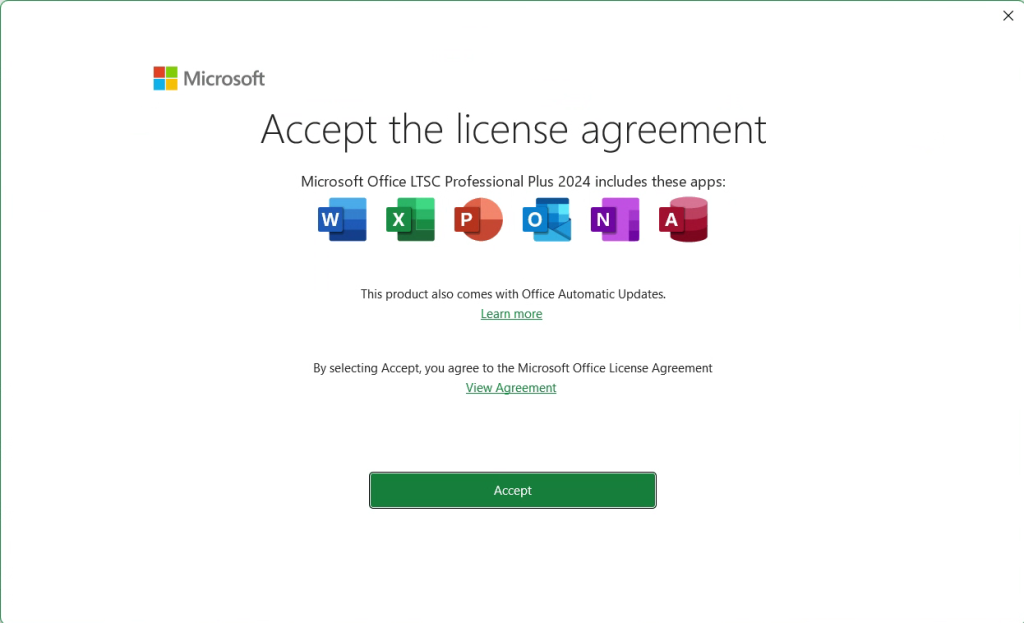
Task: Select the Access app icon
Action: tap(683, 219)
